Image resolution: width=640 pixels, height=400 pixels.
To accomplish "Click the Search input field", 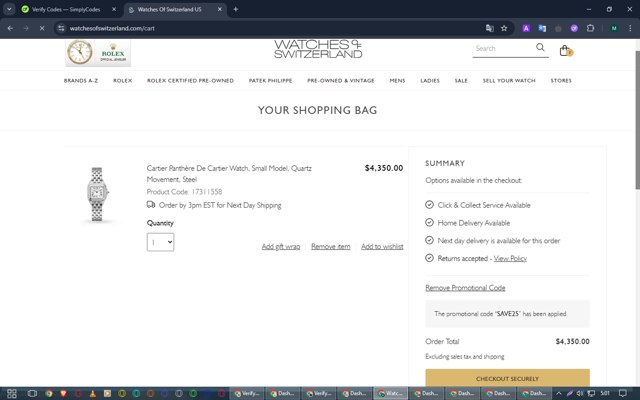I will pos(504,49).
